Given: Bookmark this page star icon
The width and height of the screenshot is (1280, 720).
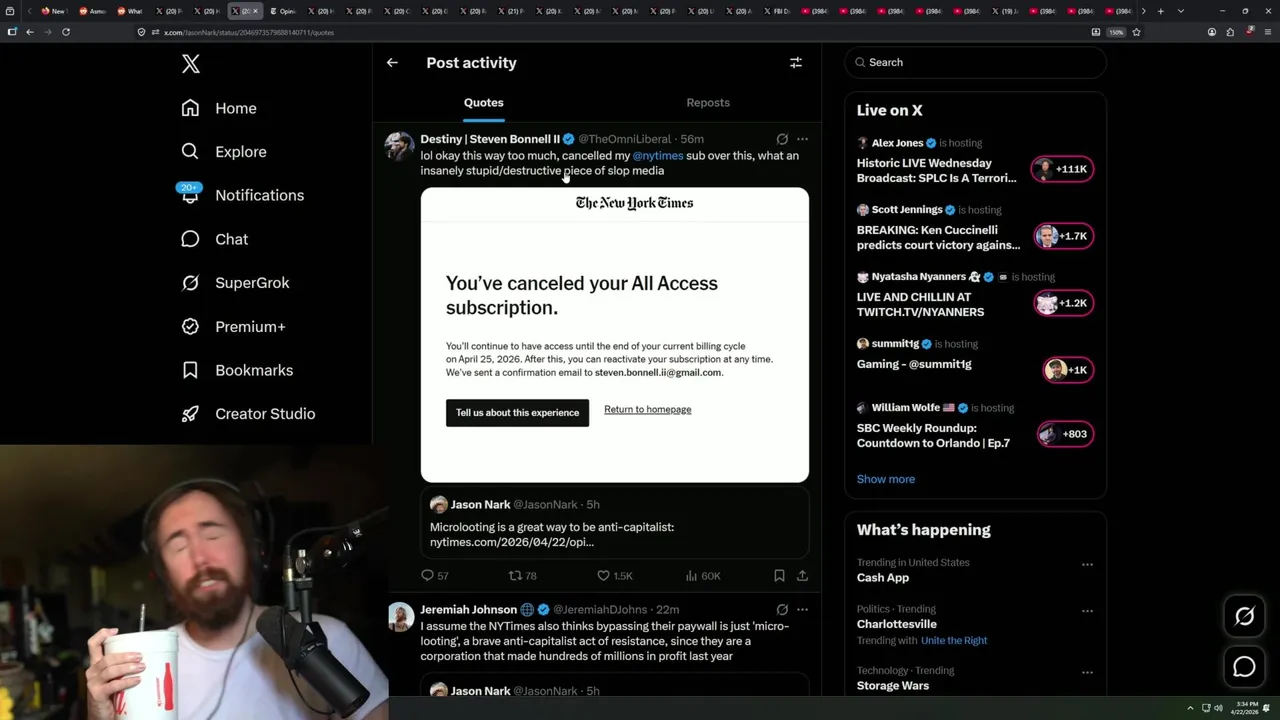Looking at the screenshot, I should click(x=1136, y=32).
